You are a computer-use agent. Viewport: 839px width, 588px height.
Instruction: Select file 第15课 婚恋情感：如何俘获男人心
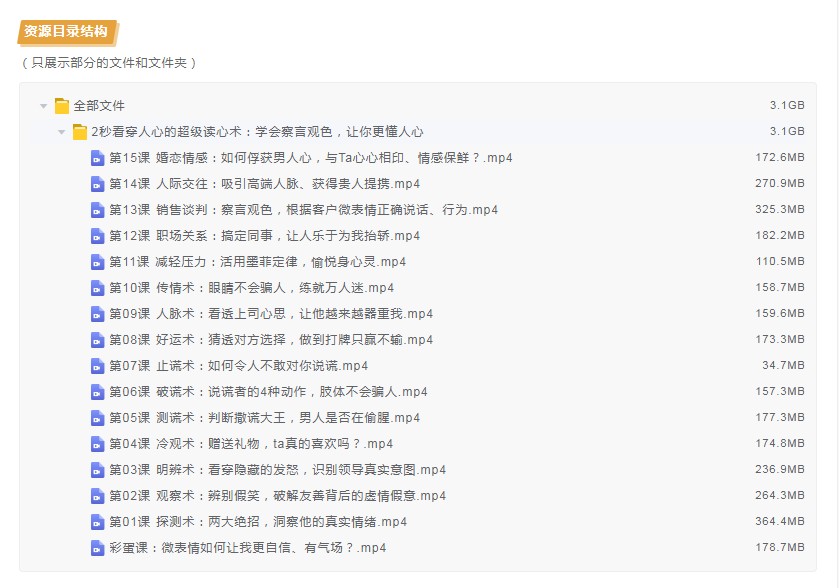pos(311,158)
